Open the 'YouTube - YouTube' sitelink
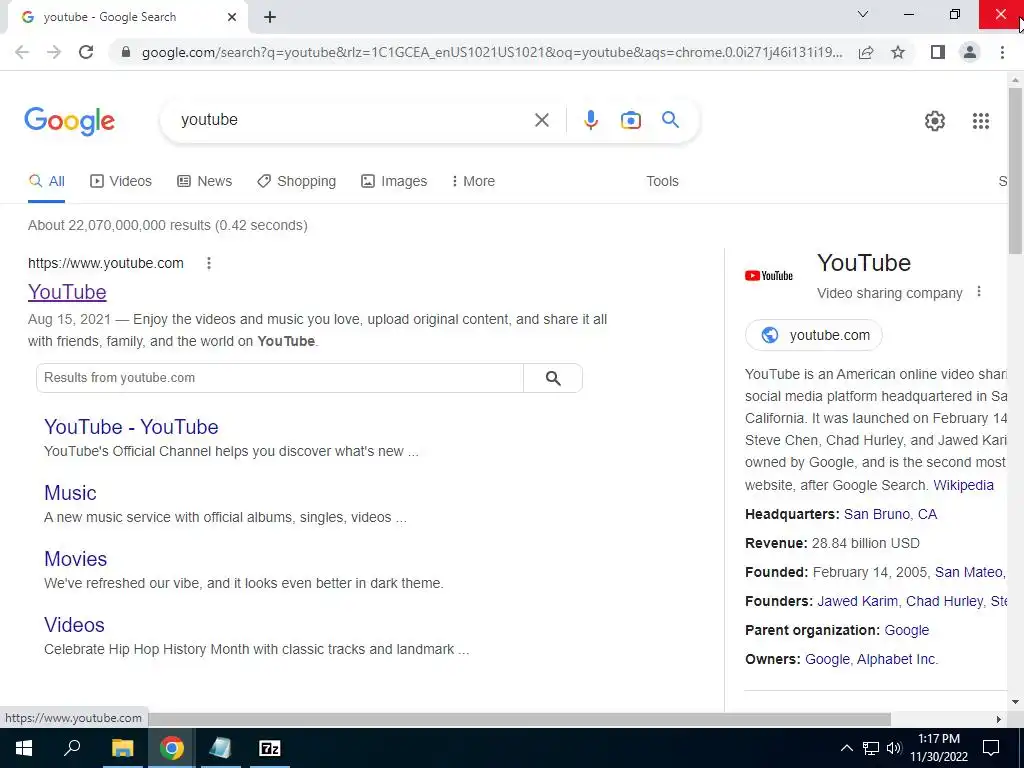 click(x=131, y=427)
